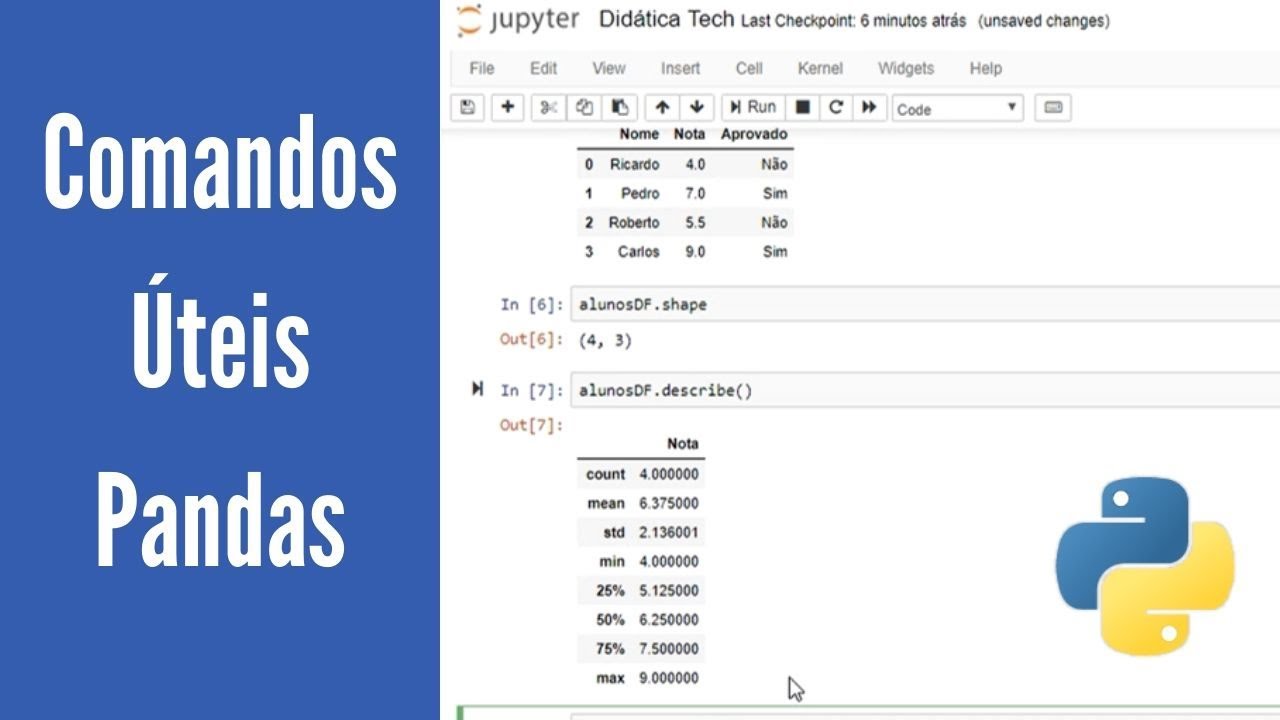This screenshot has height=720, width=1280.
Task: Click the std value 2.136001
Action: (x=669, y=532)
